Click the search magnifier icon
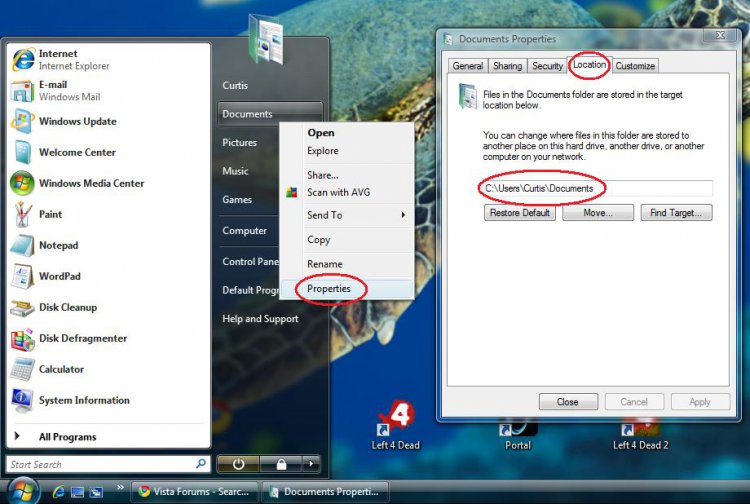Image resolution: width=750 pixels, height=504 pixels. 201,463
